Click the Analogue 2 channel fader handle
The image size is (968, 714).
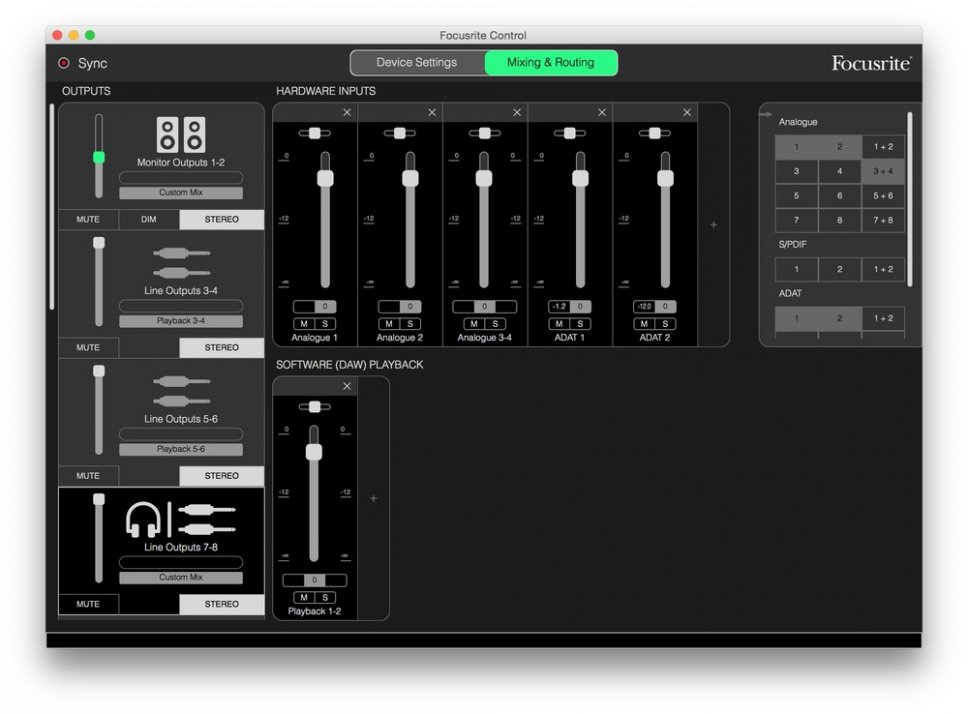pyautogui.click(x=410, y=178)
